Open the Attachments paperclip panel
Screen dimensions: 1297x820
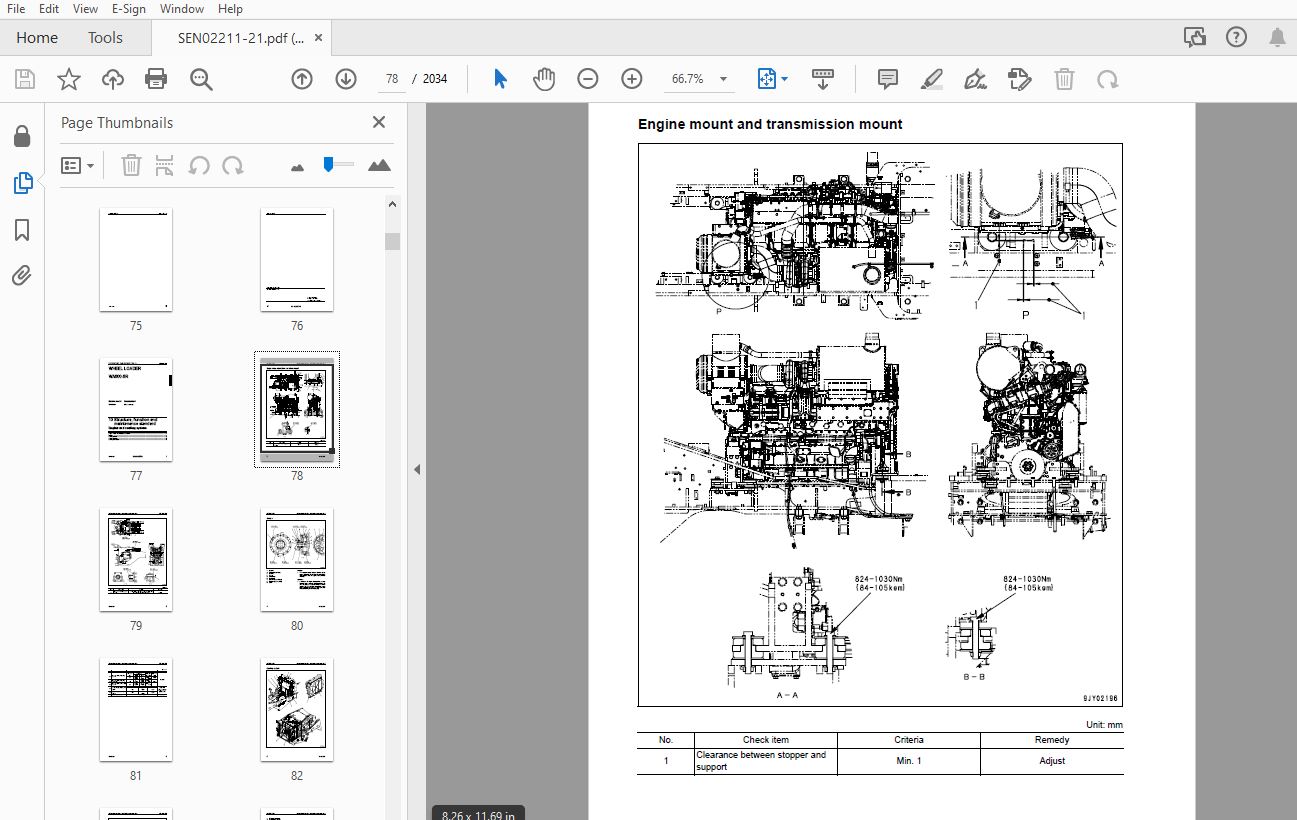22,275
